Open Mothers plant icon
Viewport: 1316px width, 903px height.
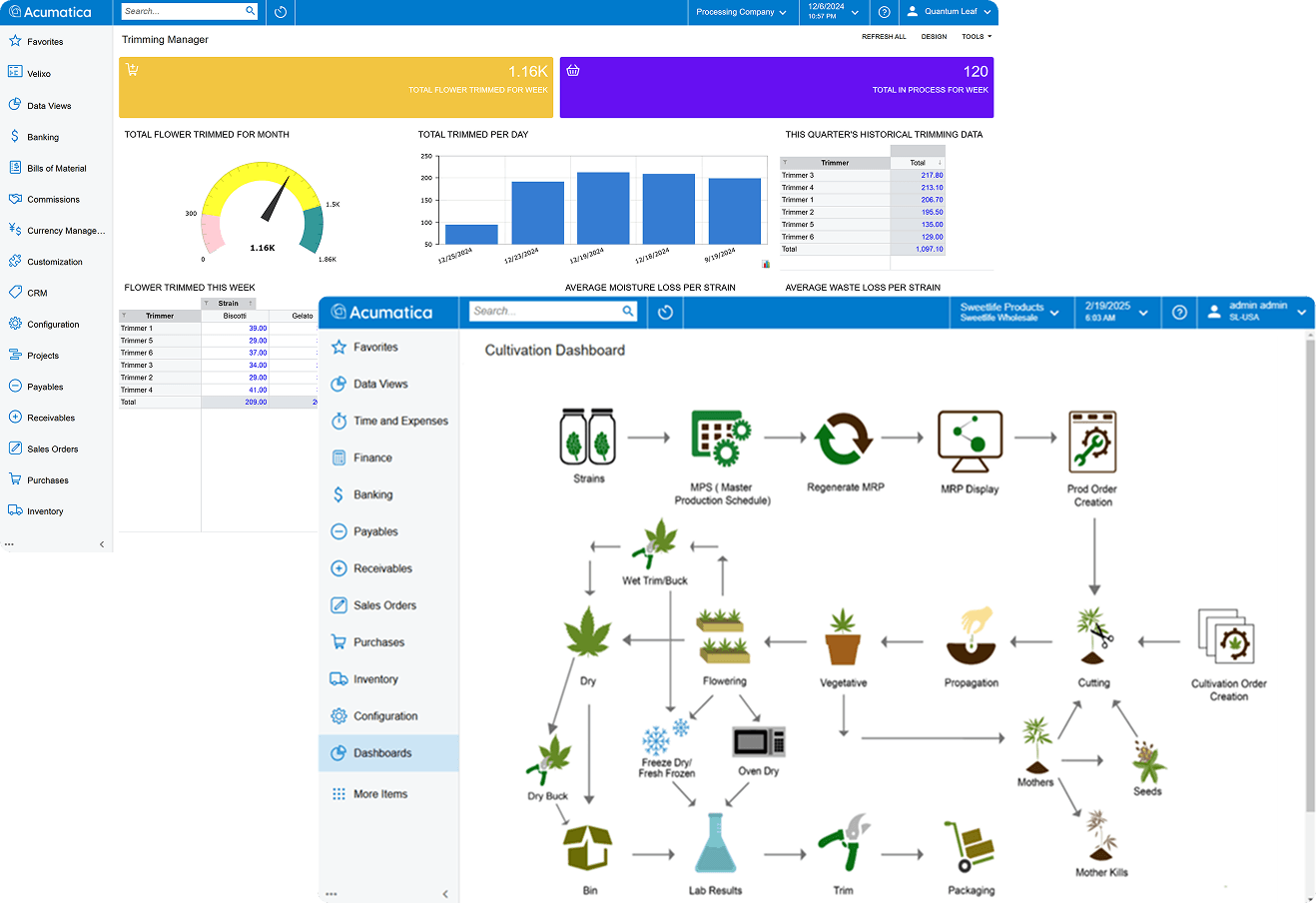pos(1035,743)
